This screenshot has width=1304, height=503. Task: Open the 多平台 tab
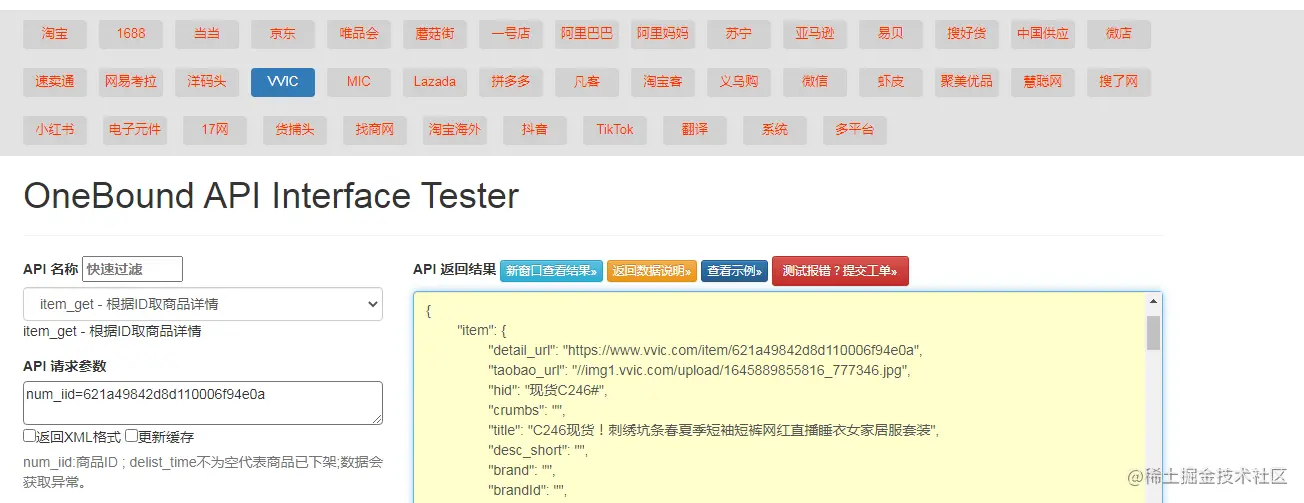tap(855, 130)
